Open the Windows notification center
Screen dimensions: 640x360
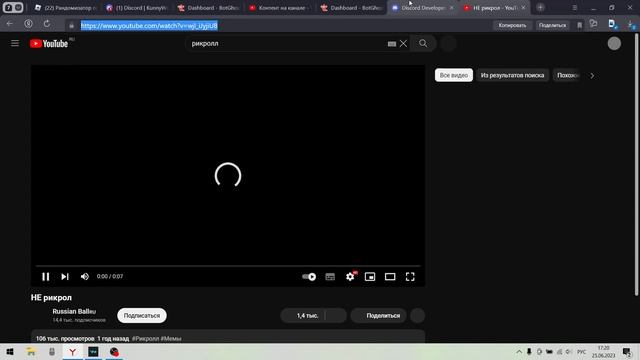pos(627,351)
